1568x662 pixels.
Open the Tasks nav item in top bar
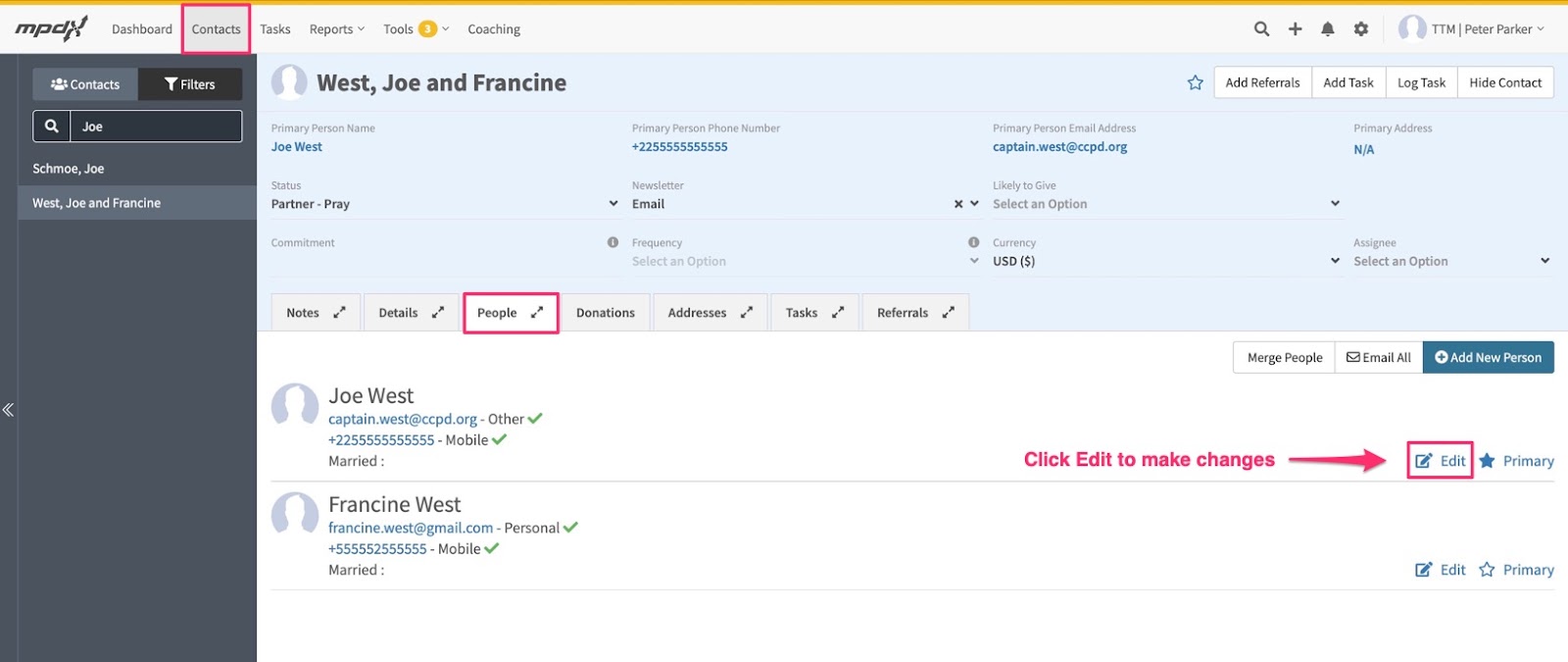click(x=275, y=29)
